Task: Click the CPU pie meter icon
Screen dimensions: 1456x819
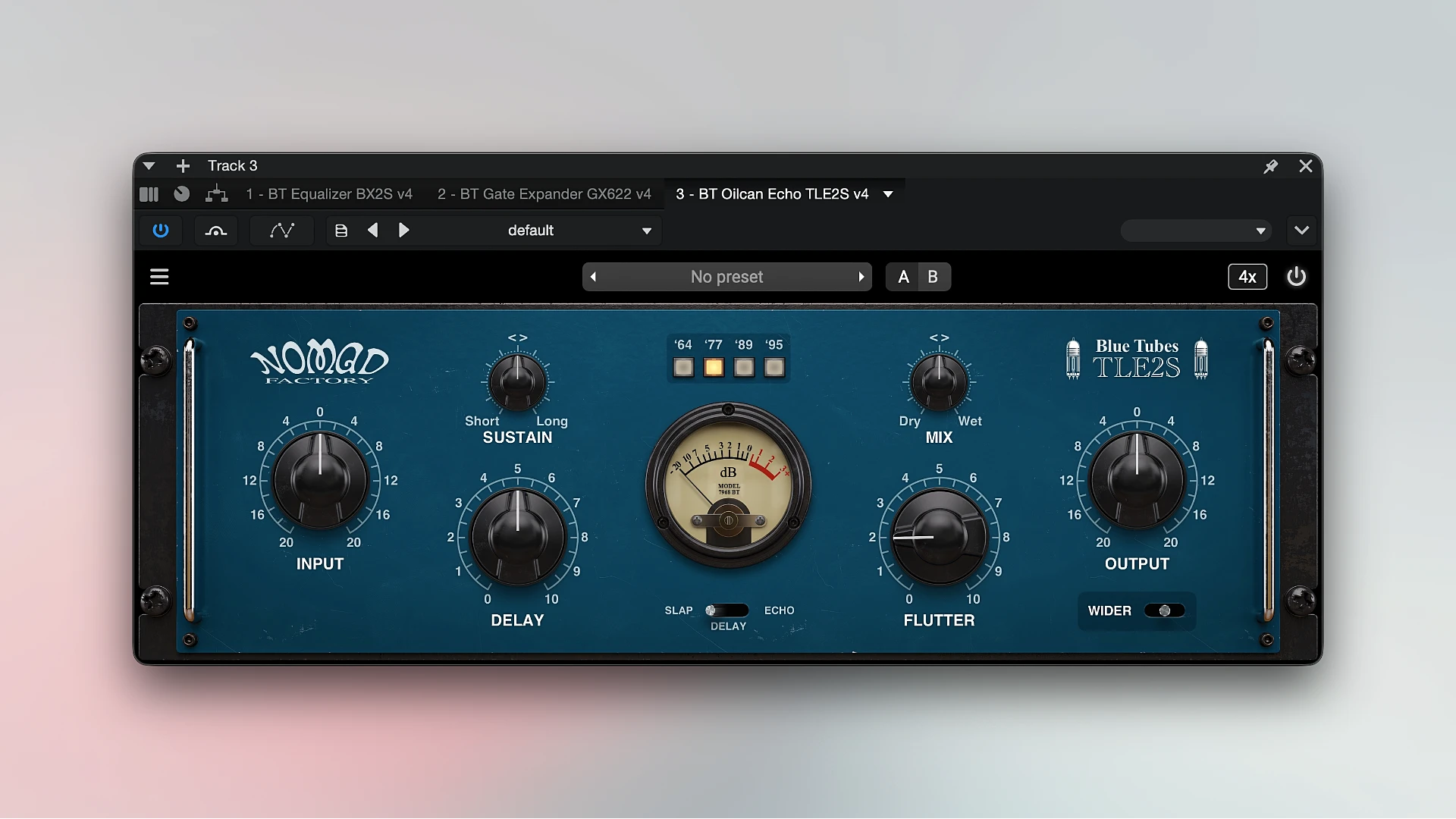Action: coord(182,194)
